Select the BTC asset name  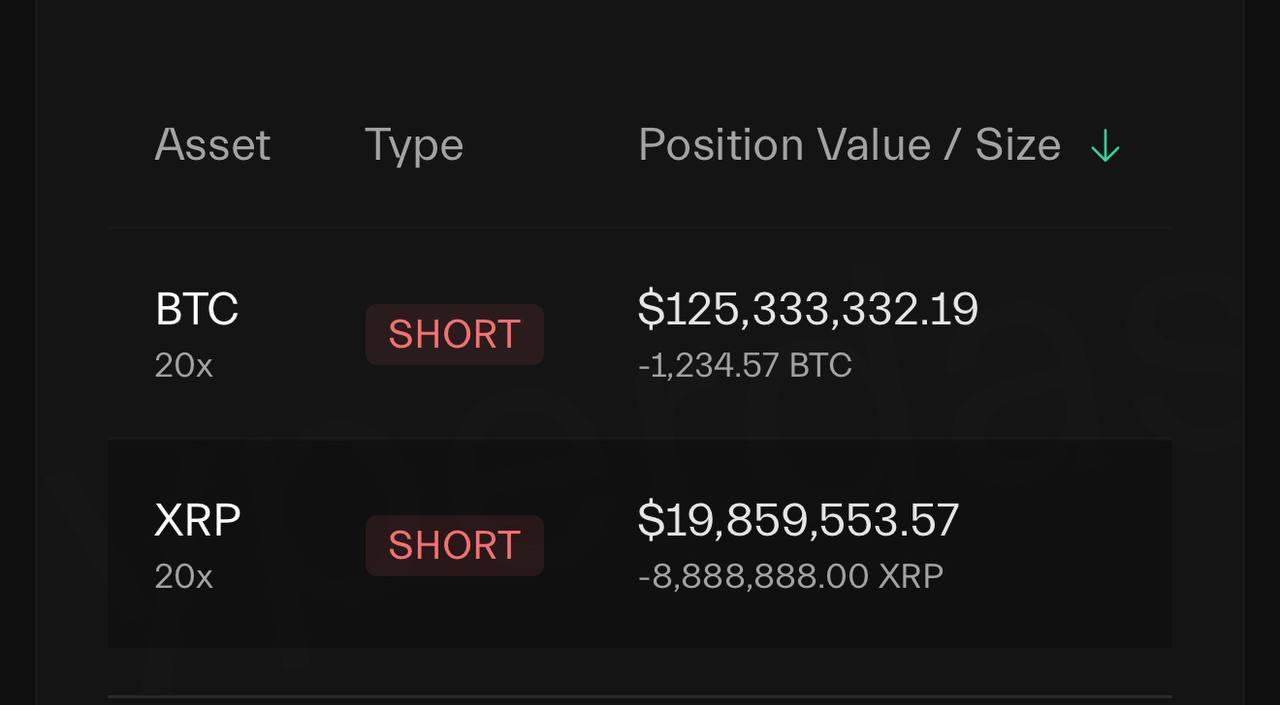point(197,309)
